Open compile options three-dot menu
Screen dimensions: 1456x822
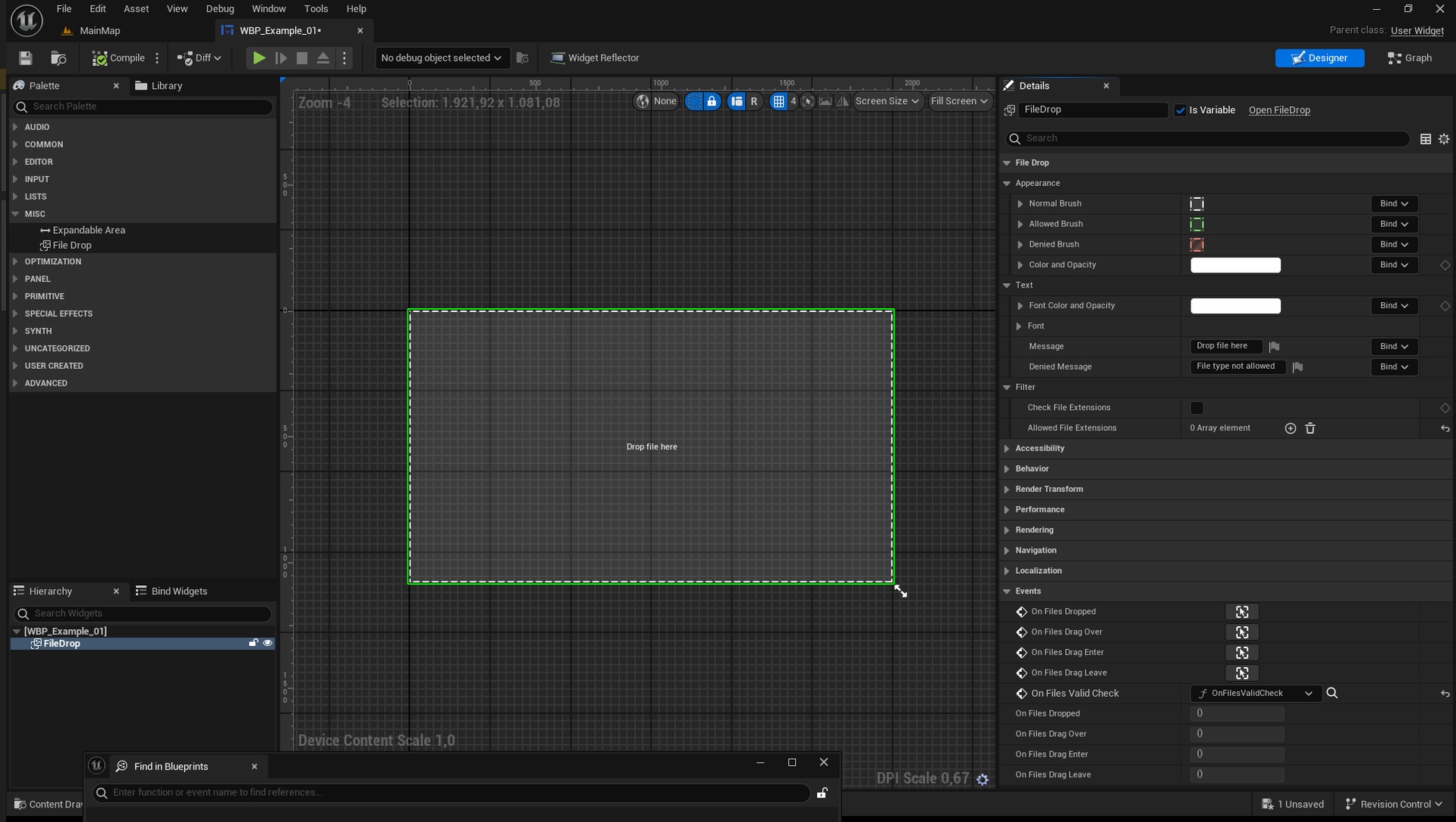(158, 58)
